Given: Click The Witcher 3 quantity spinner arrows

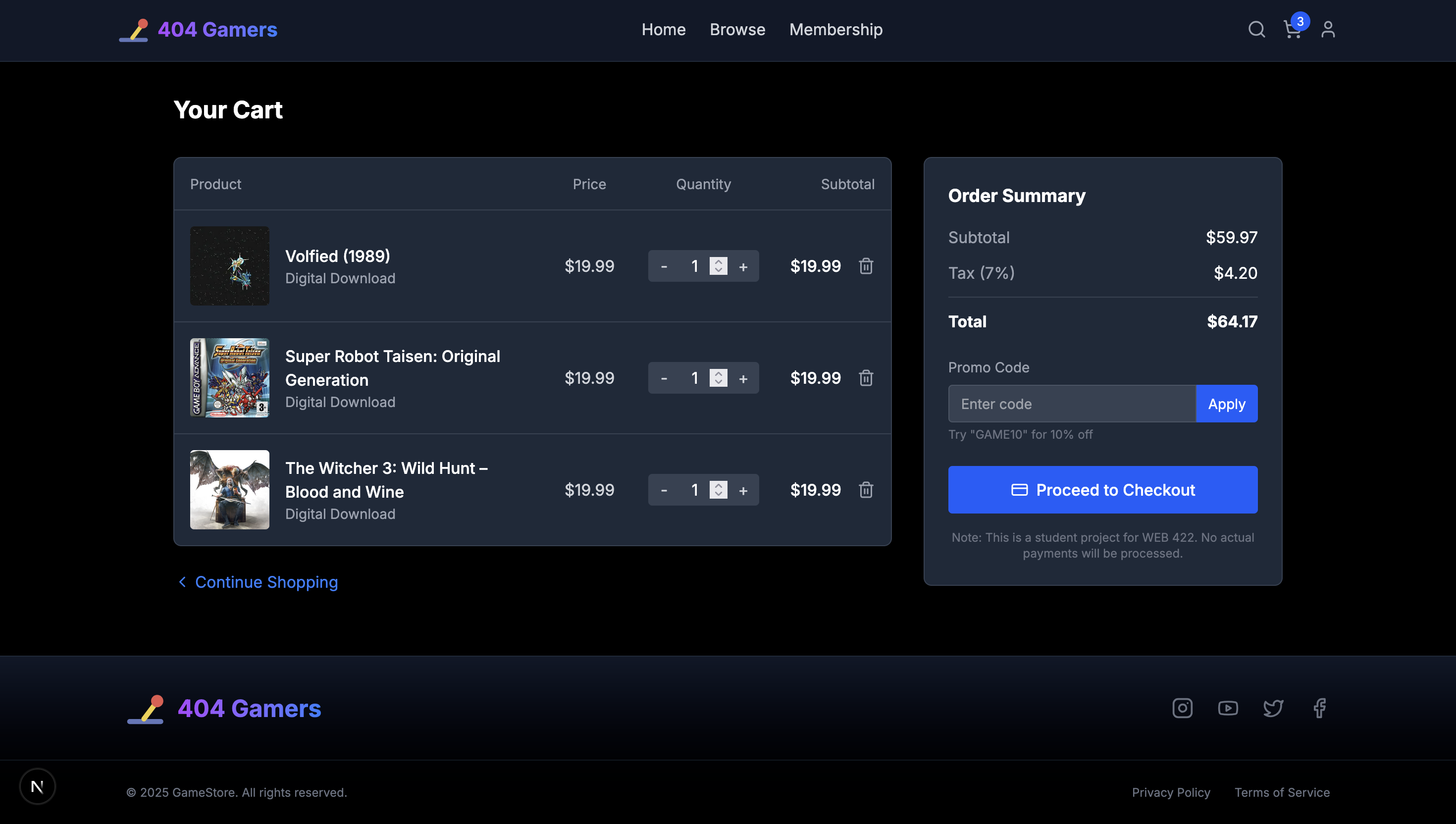Looking at the screenshot, I should pyautogui.click(x=718, y=490).
